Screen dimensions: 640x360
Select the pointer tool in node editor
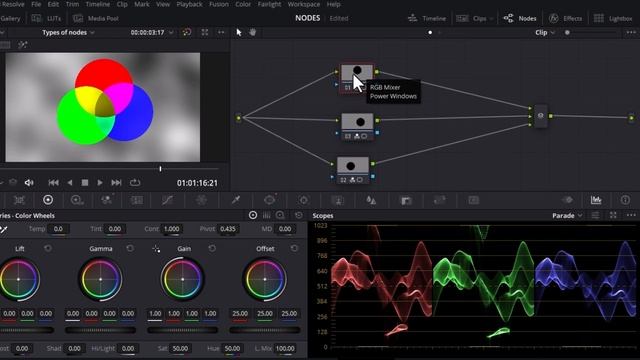pos(239,32)
